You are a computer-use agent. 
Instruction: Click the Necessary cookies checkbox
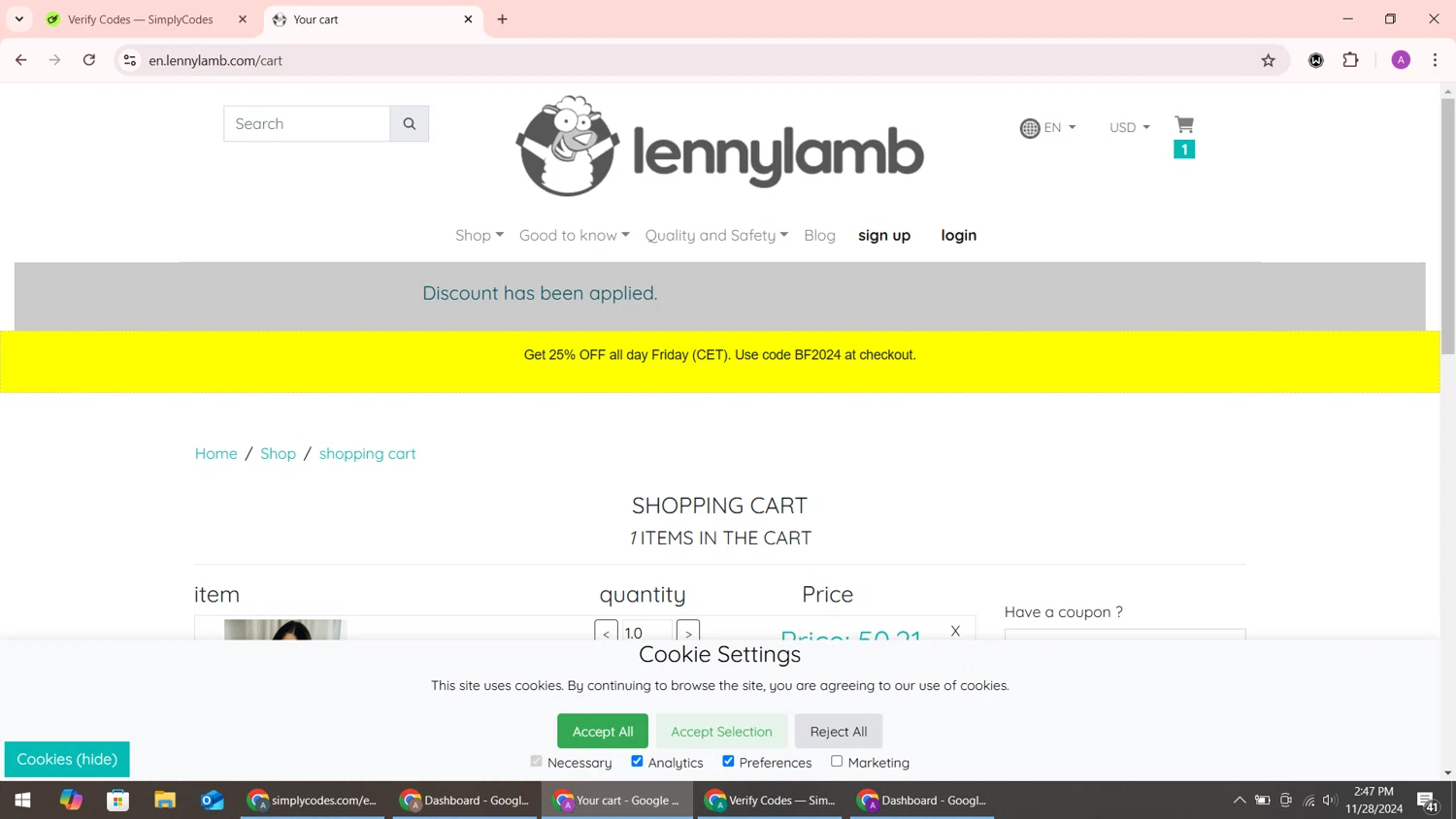[x=536, y=762]
